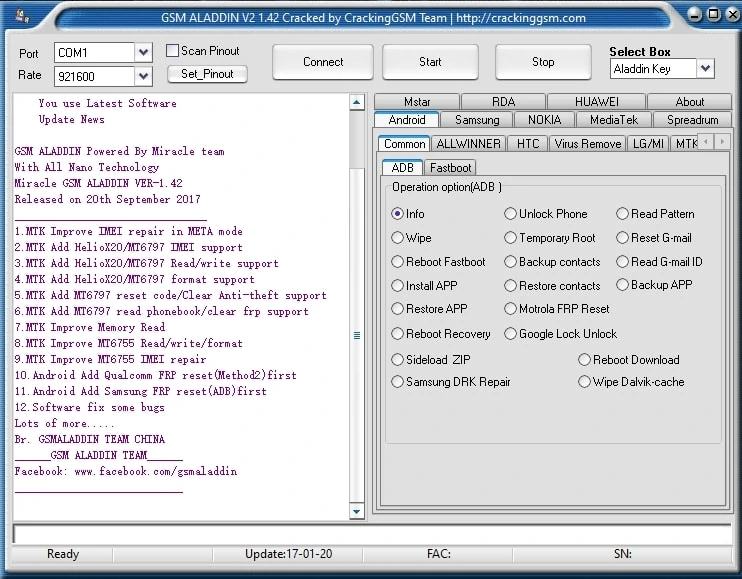This screenshot has height=579, width=742.
Task: Click the Start button
Action: [x=430, y=62]
